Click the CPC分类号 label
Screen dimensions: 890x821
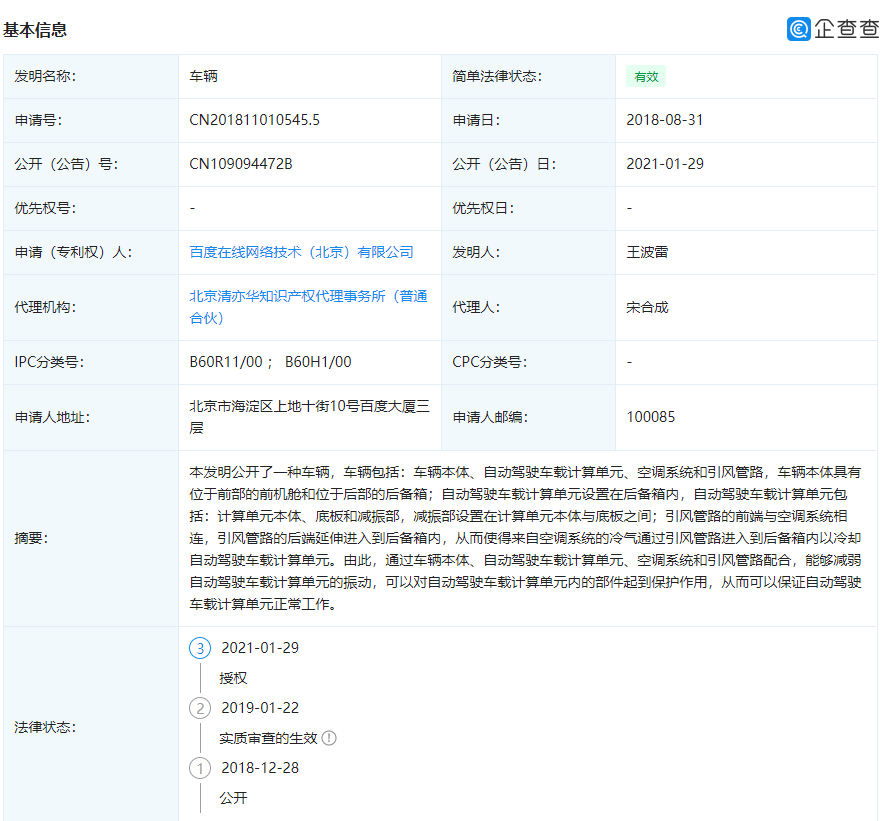[x=490, y=362]
